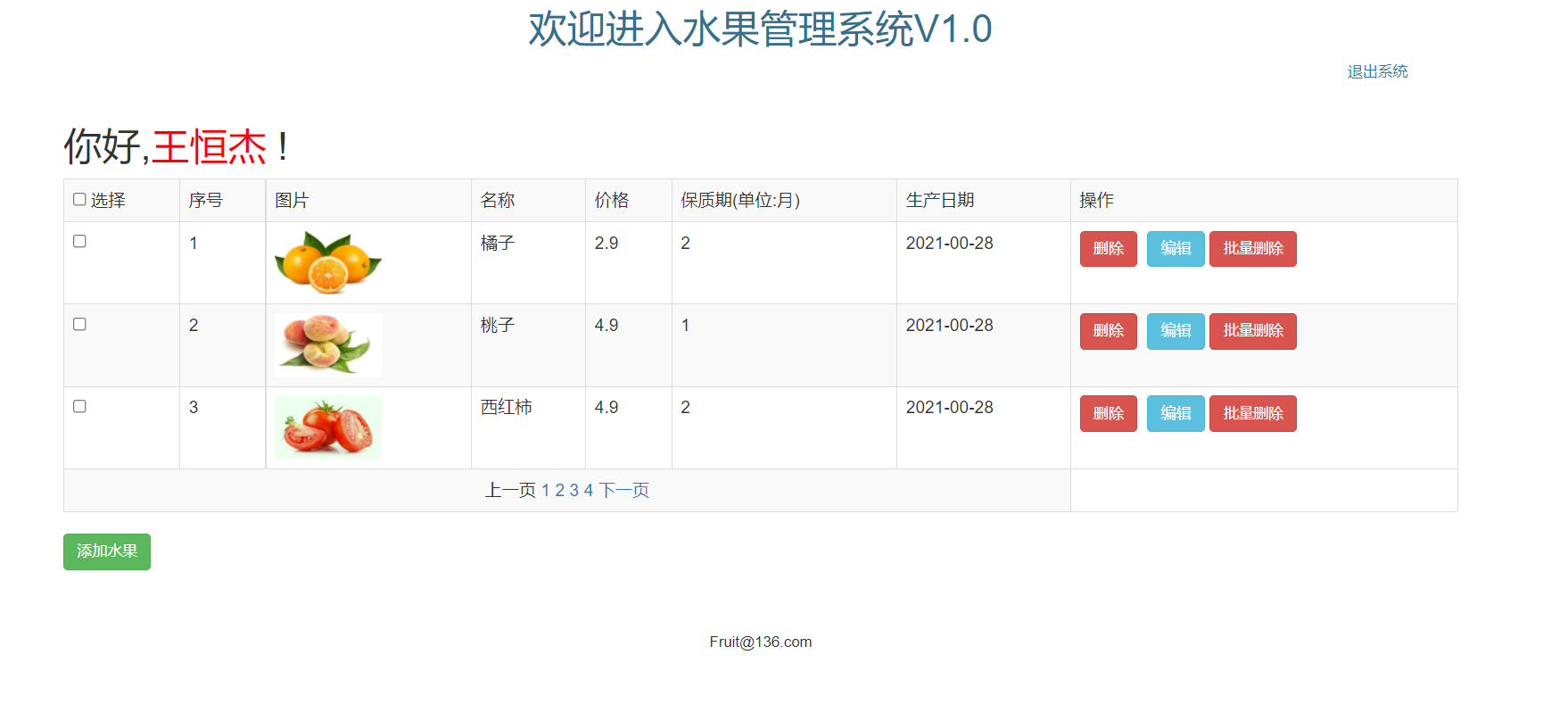
Task: Edit the 桃子 entry with 编辑
Action: pos(1176,331)
